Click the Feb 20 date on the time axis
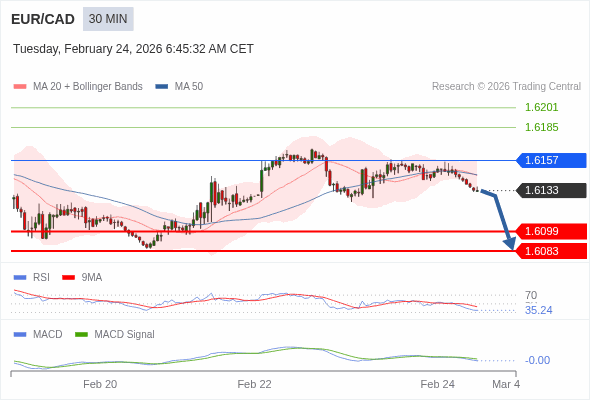This screenshot has width=590, height=400. coord(100,385)
